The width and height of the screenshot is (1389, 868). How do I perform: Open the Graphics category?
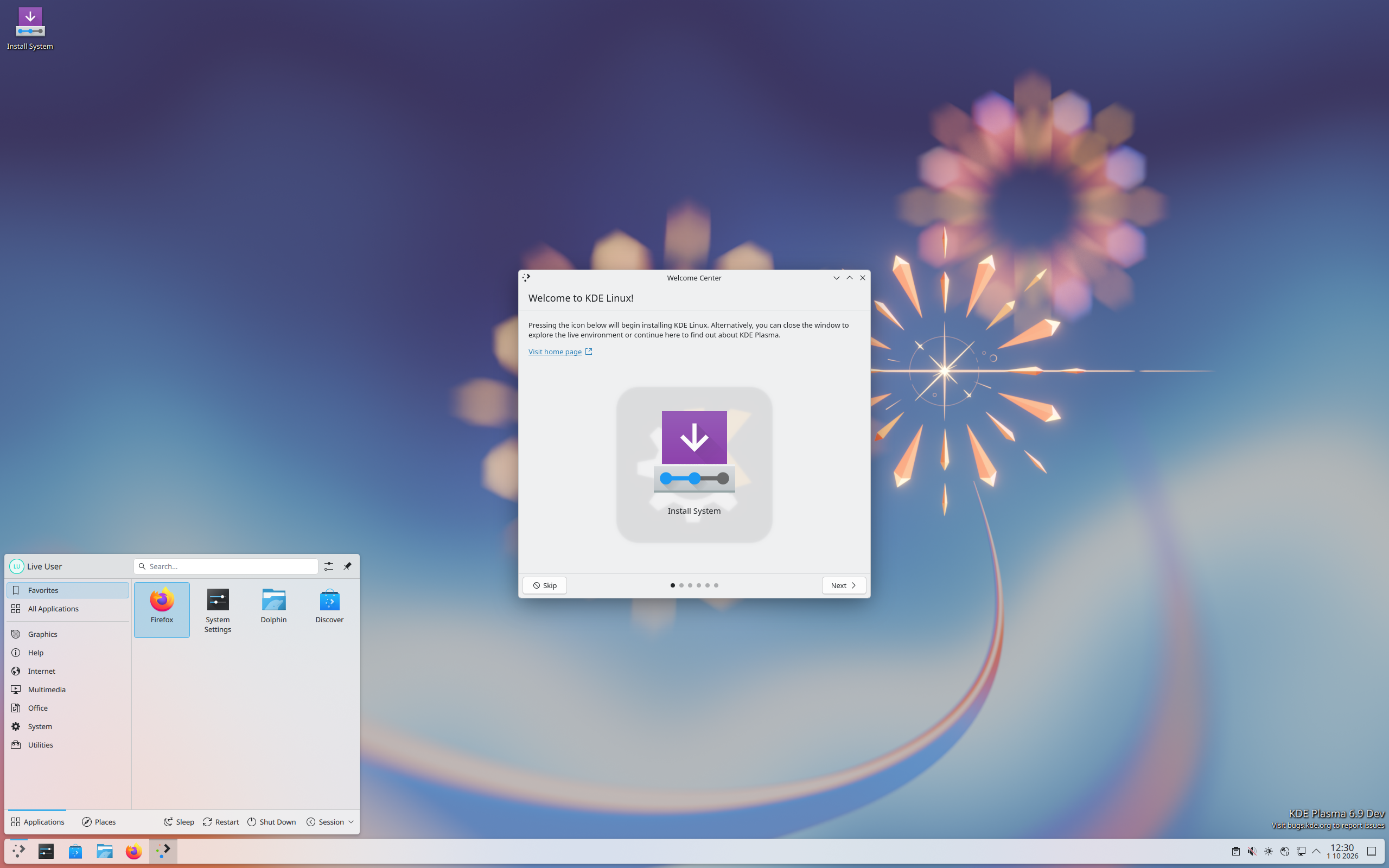tap(68, 634)
